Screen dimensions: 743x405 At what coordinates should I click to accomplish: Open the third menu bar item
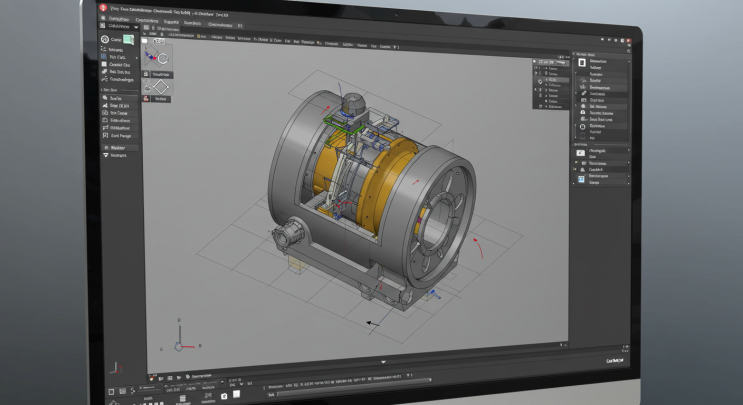pyautogui.click(x=171, y=22)
